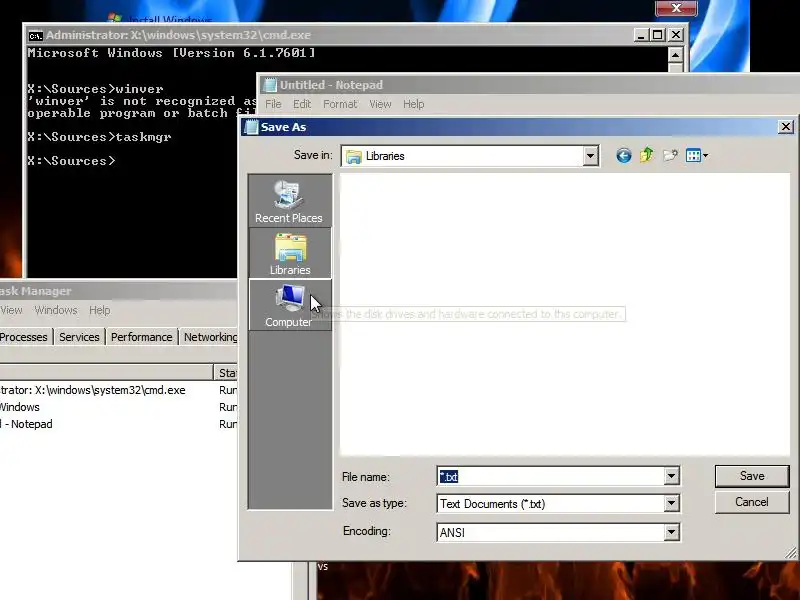The width and height of the screenshot is (800, 600).
Task: Expand the File name history dropdown
Action: 671,477
